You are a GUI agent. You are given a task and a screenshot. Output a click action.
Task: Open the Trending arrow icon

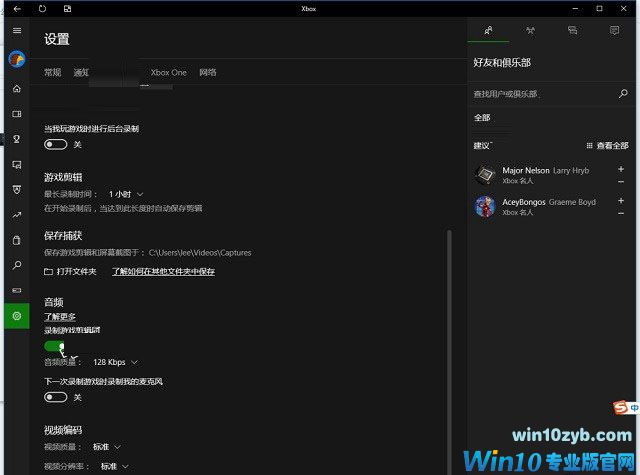(x=17, y=215)
